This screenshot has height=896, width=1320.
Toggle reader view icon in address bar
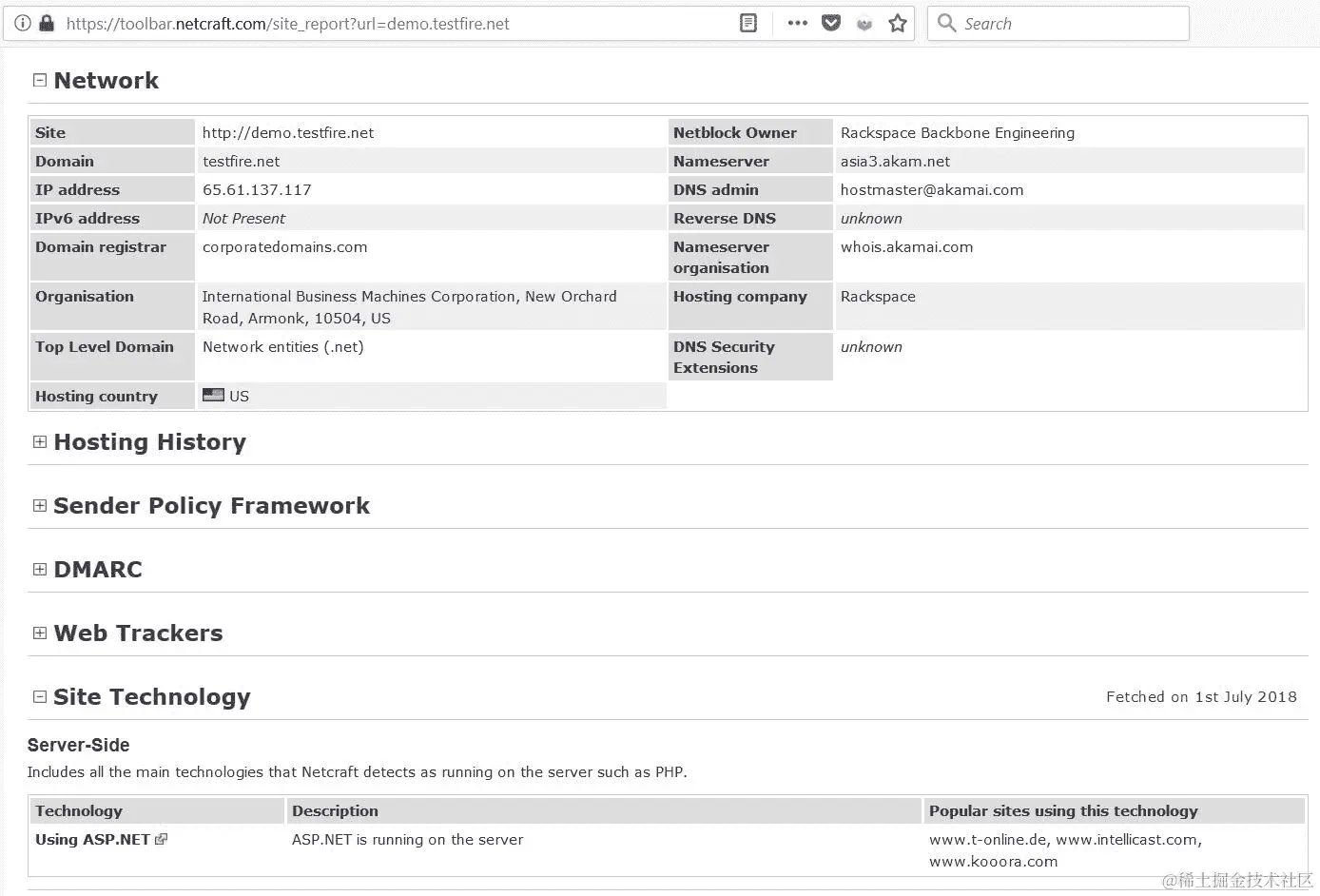coord(748,23)
